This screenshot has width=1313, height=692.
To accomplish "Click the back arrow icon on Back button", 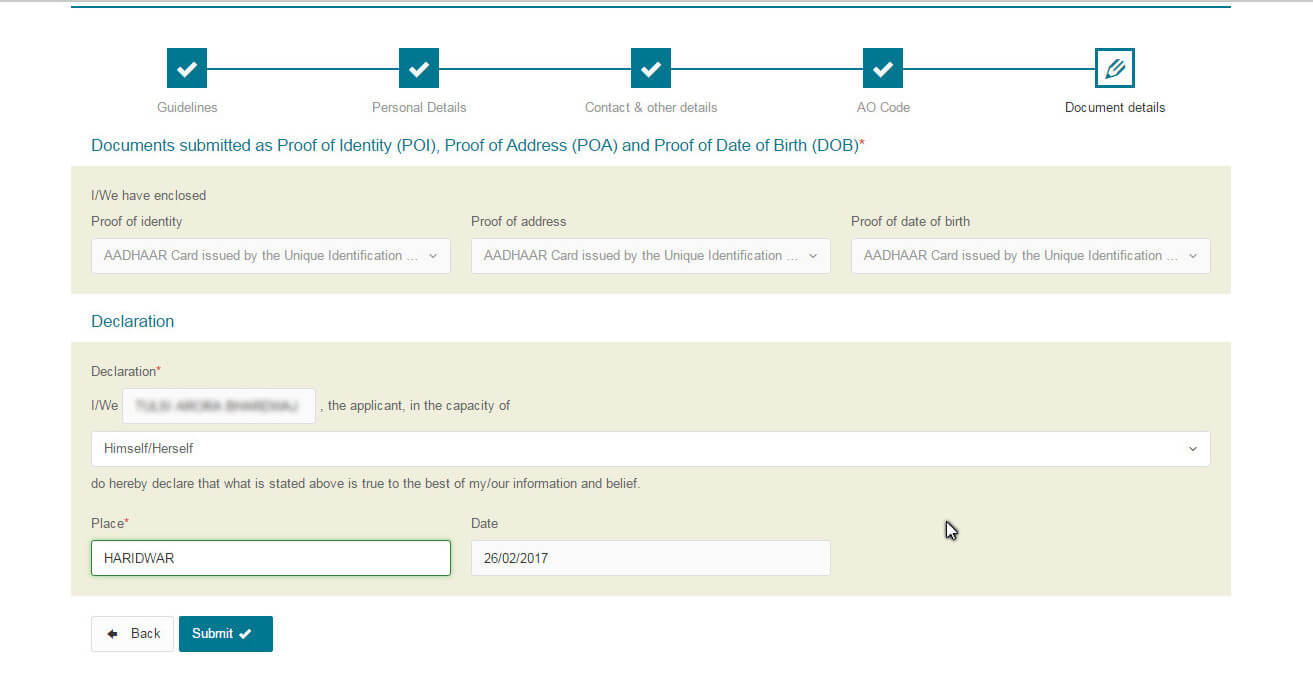I will pos(113,633).
